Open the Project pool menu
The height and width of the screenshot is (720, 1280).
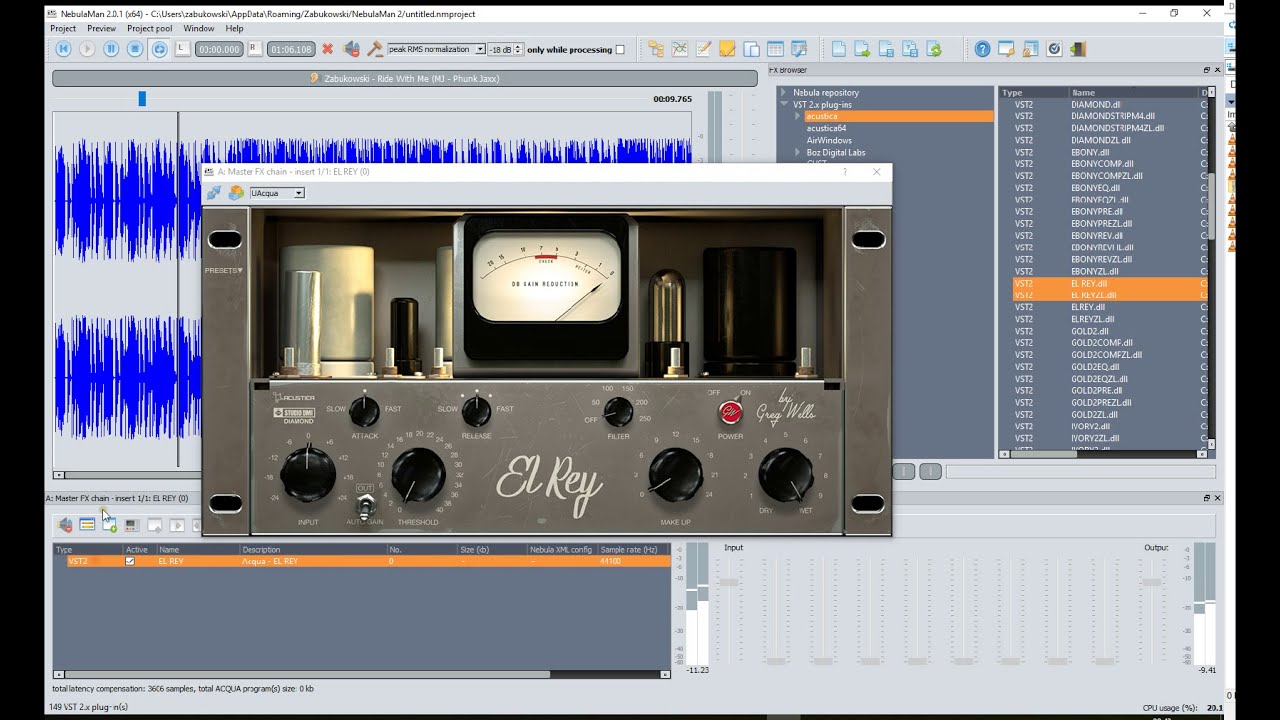(149, 29)
